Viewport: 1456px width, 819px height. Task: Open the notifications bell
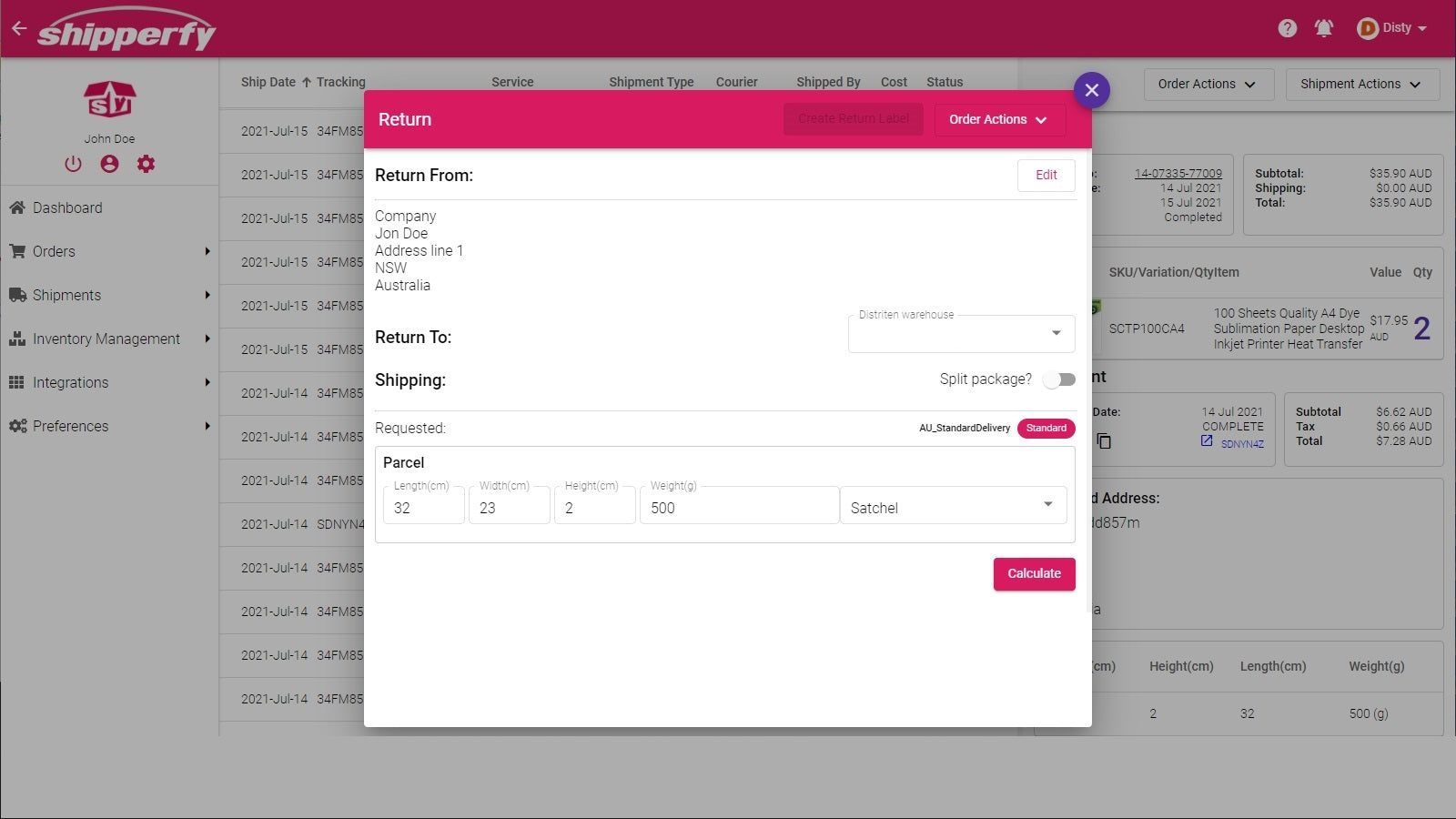point(1324,28)
